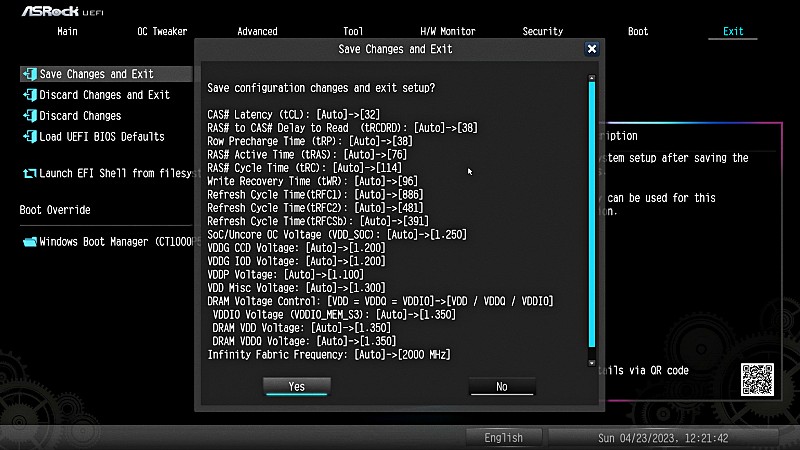The image size is (800, 450).
Task: Click the Windows Boot Manager drive icon
Action: [29, 242]
